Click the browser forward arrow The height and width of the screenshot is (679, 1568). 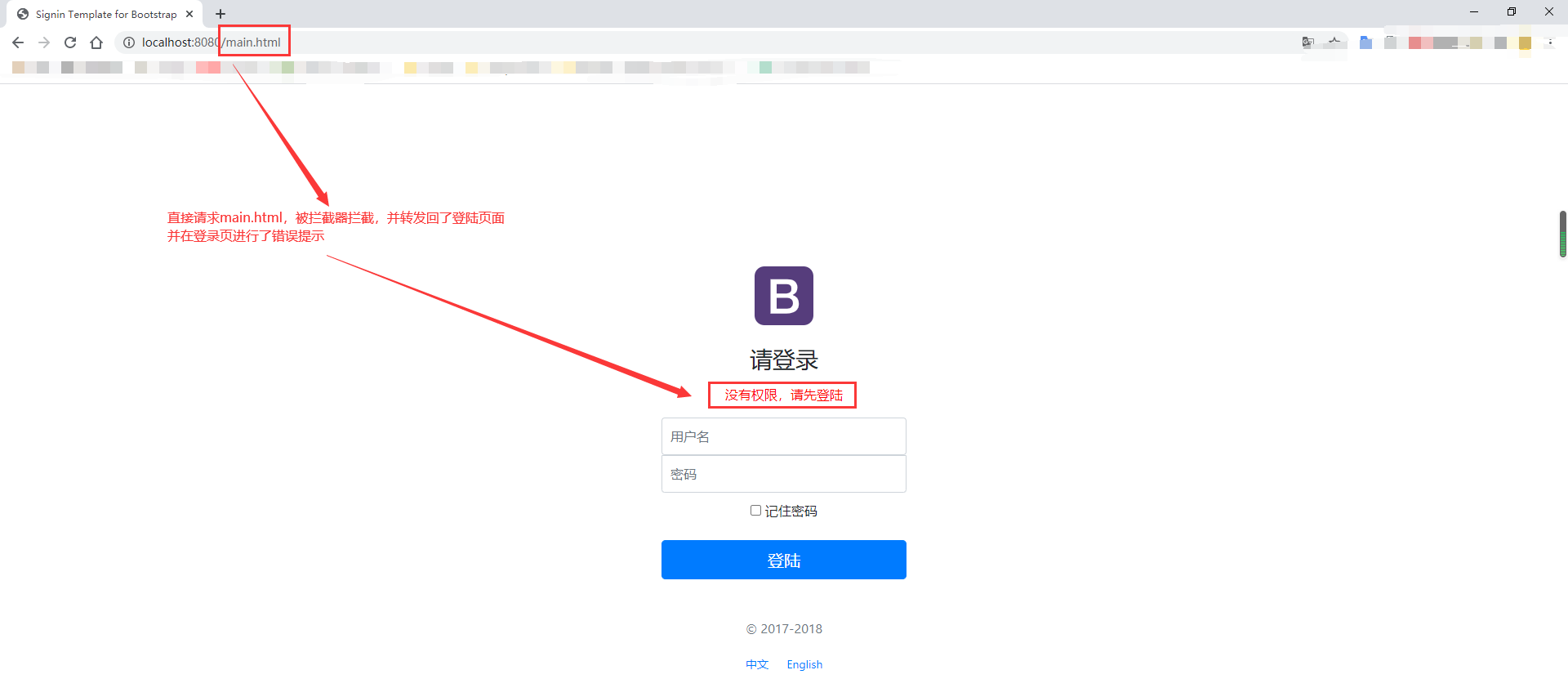coord(44,42)
